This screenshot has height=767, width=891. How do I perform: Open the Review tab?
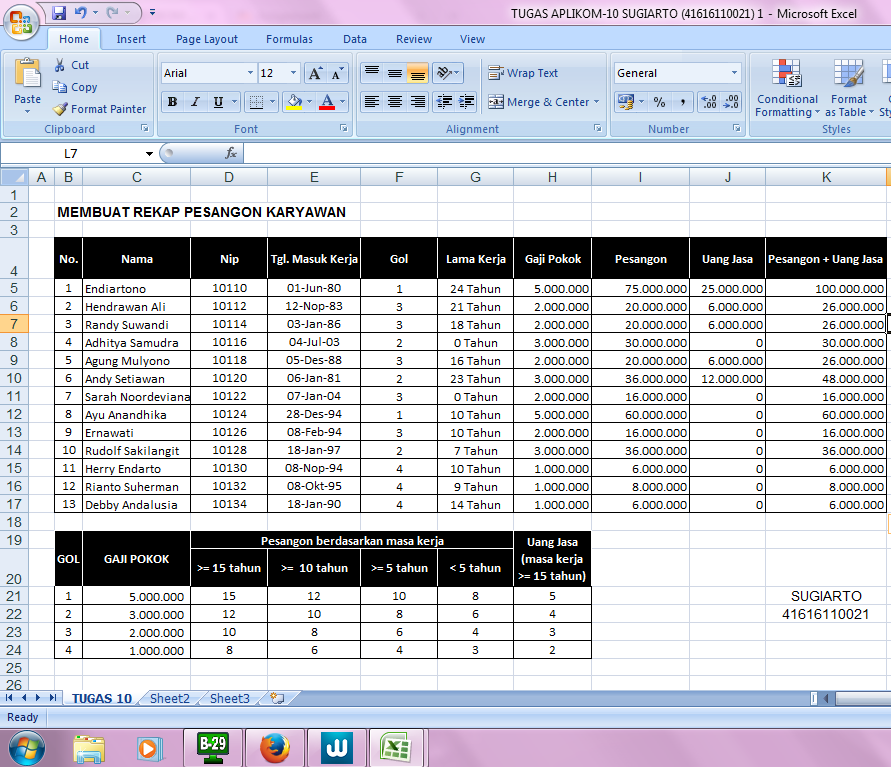click(x=414, y=39)
